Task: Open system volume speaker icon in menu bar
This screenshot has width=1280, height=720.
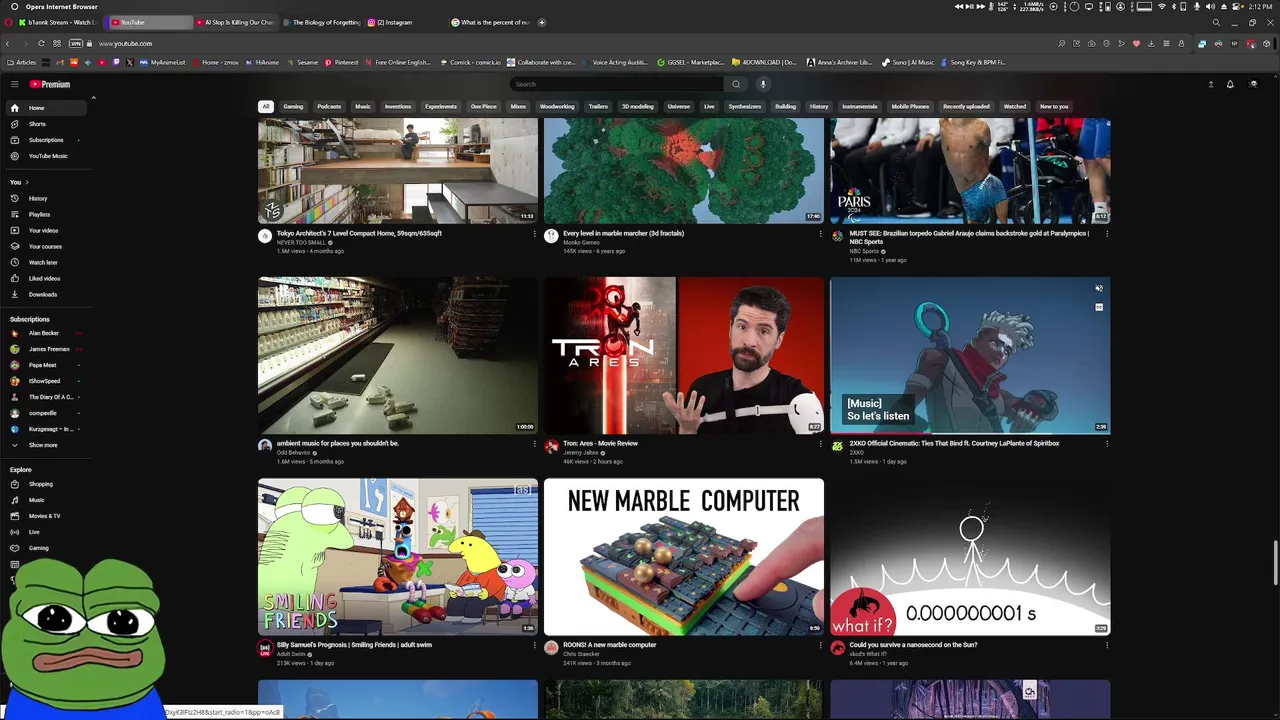Action: click(x=1210, y=7)
